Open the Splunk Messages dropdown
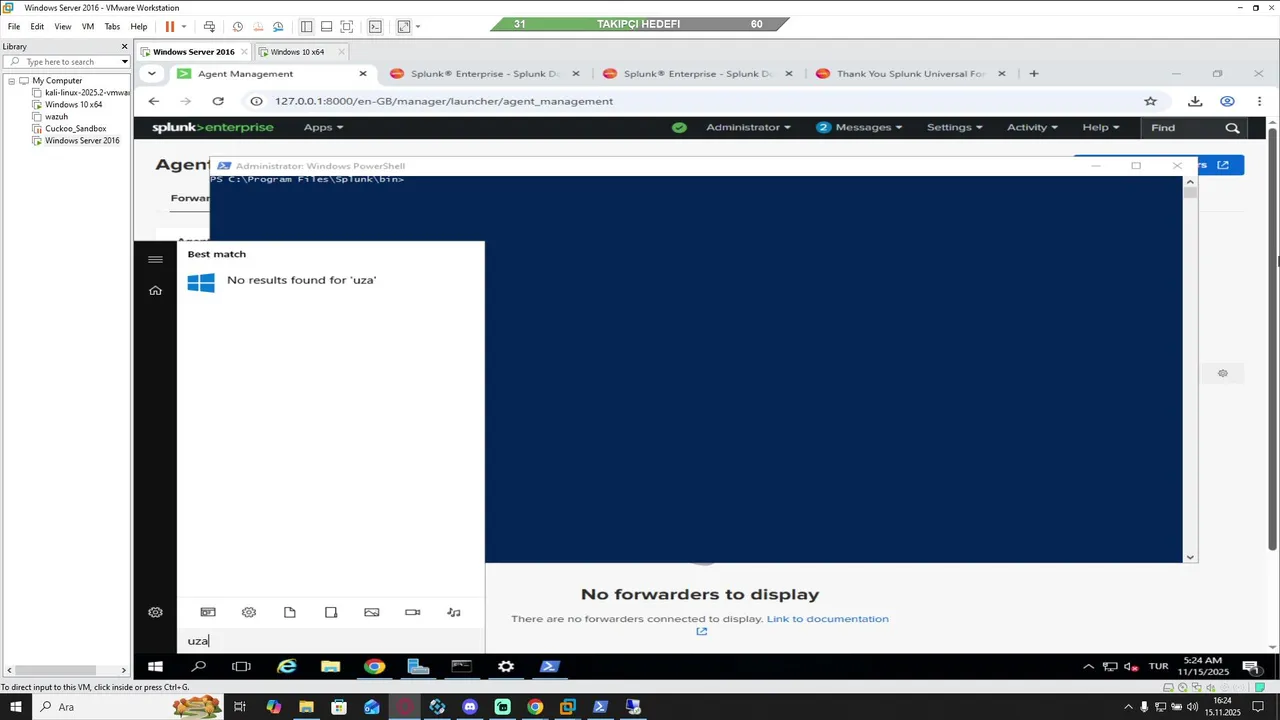Image resolution: width=1280 pixels, height=720 pixels. 859,127
